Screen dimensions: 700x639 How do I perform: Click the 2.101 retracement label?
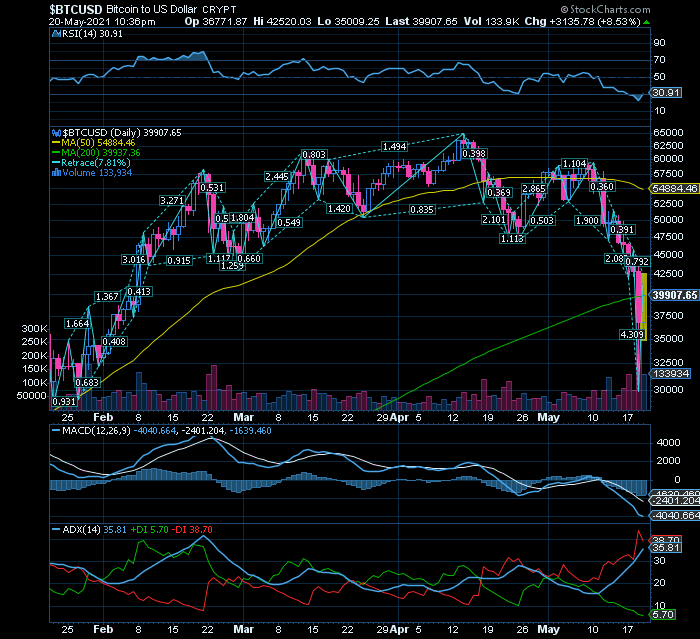coord(494,220)
